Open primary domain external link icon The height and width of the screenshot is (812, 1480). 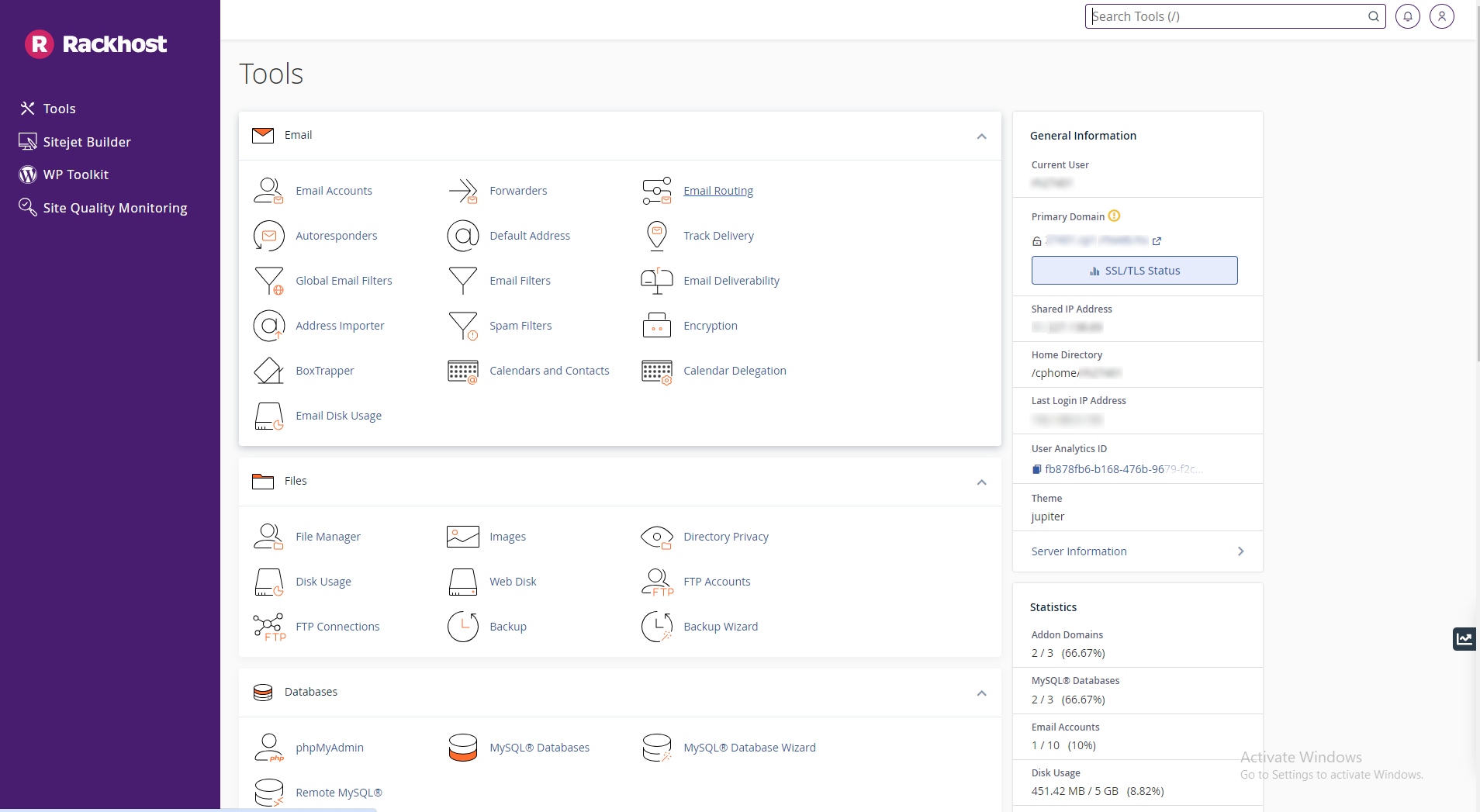pos(1157,241)
